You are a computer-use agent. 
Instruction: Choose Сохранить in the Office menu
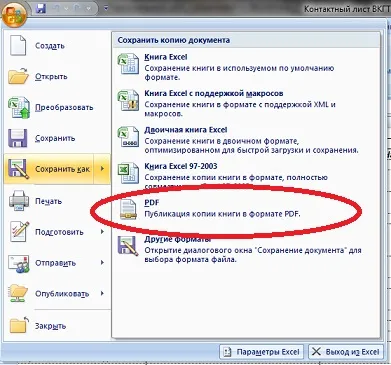coord(55,138)
